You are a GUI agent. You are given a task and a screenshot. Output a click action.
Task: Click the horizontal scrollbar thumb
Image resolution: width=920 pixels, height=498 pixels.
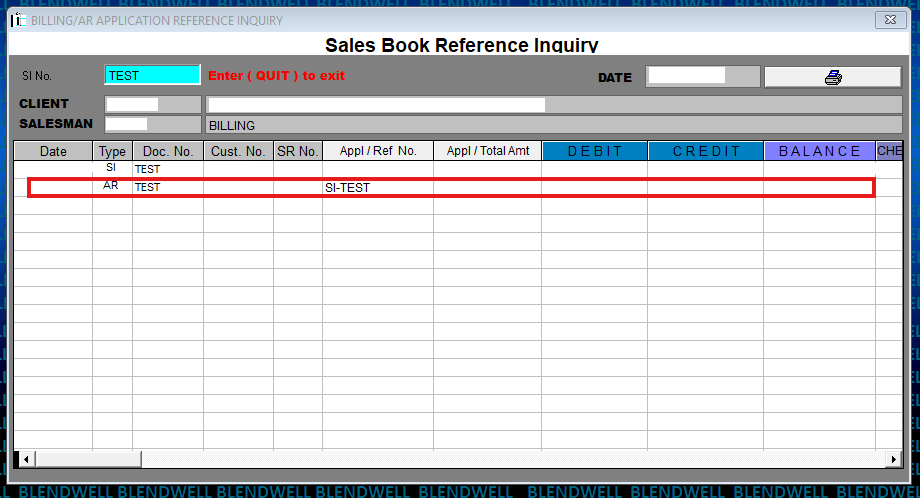click(x=88, y=459)
